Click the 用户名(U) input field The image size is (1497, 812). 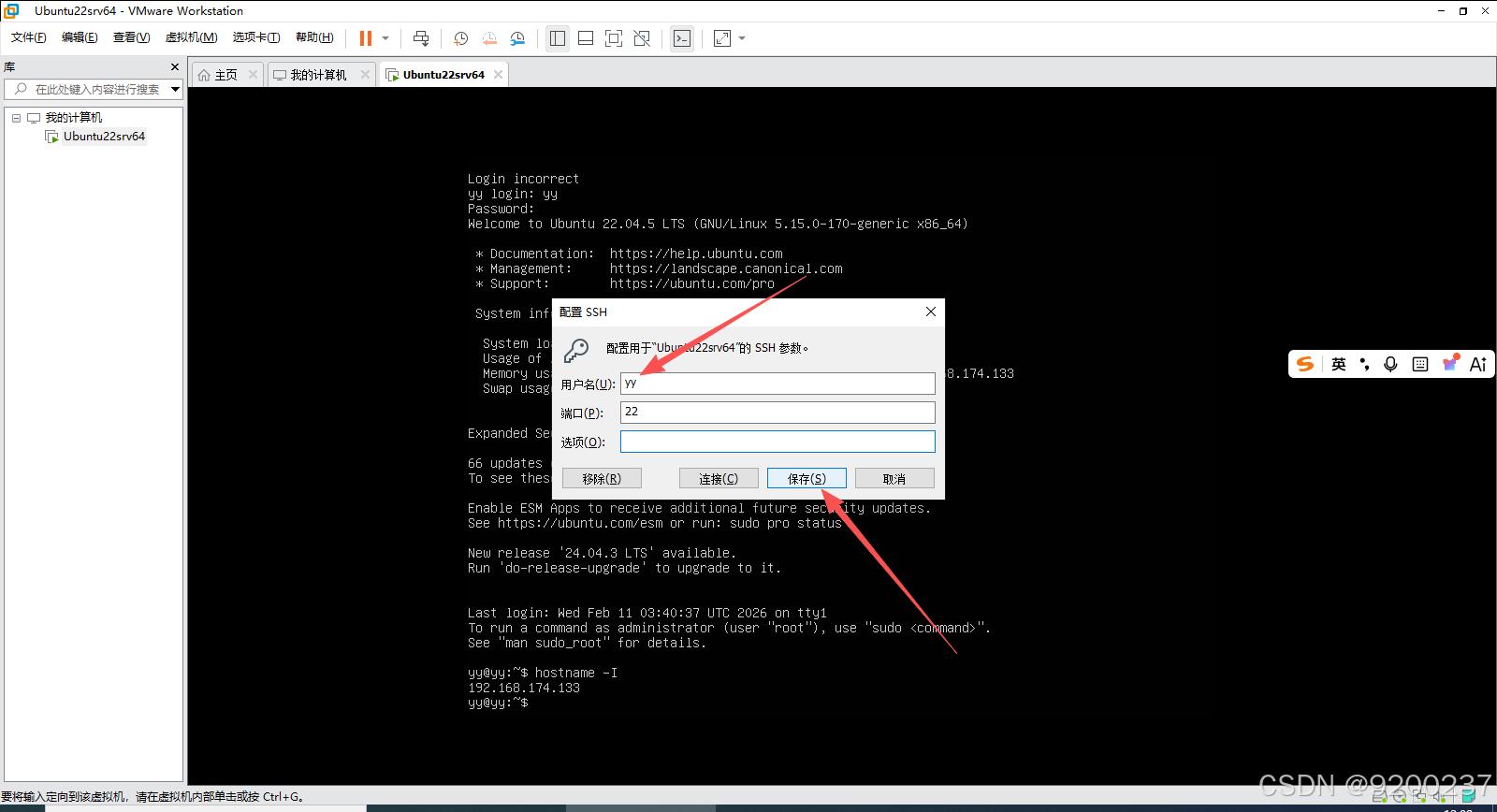[x=778, y=384]
